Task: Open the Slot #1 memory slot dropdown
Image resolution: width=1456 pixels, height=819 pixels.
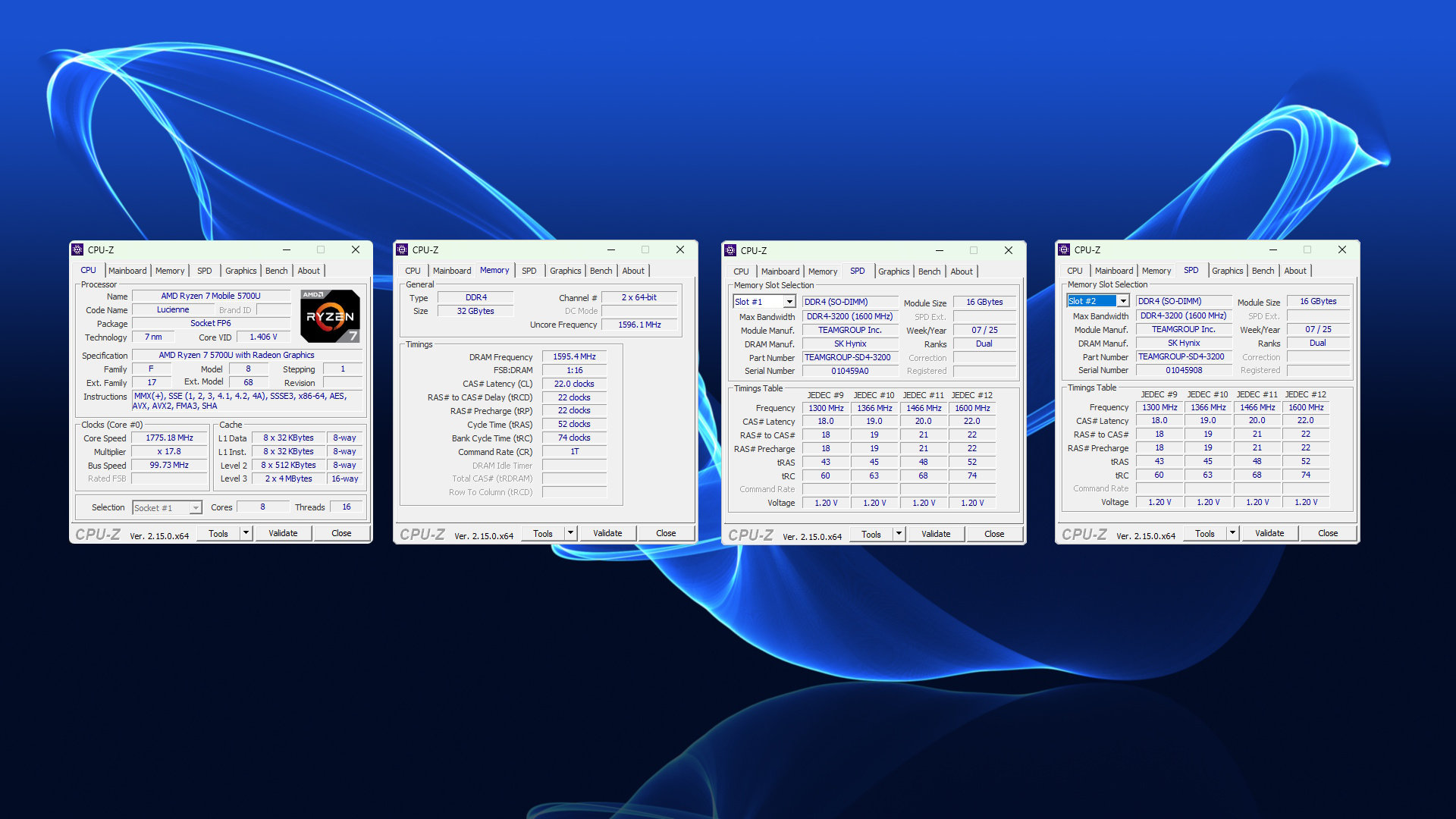Action: point(789,301)
